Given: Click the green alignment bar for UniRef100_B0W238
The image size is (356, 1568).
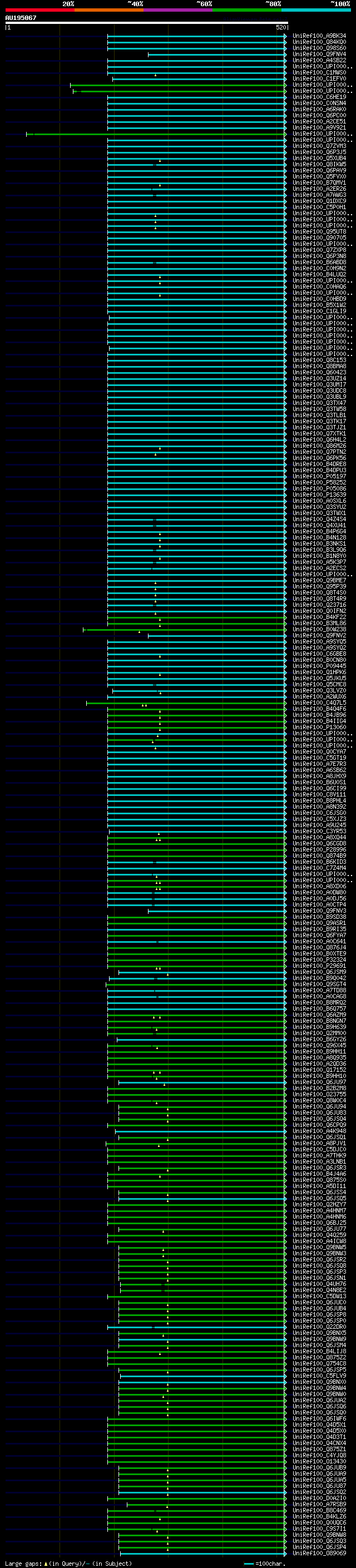Looking at the screenshot, I should pos(185,630).
